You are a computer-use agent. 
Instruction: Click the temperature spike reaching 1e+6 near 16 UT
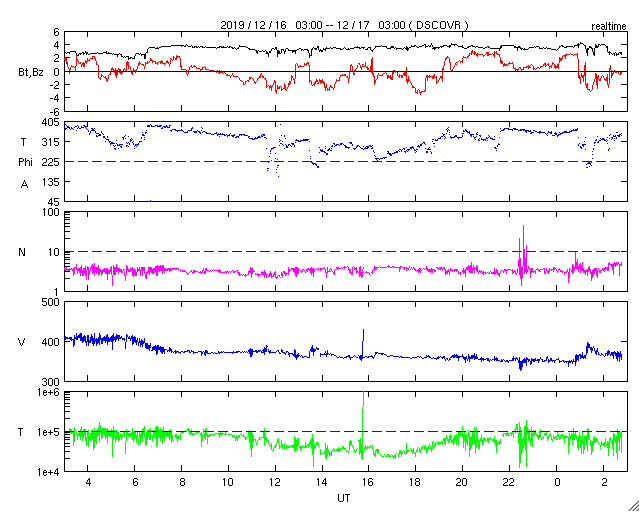pyautogui.click(x=363, y=393)
